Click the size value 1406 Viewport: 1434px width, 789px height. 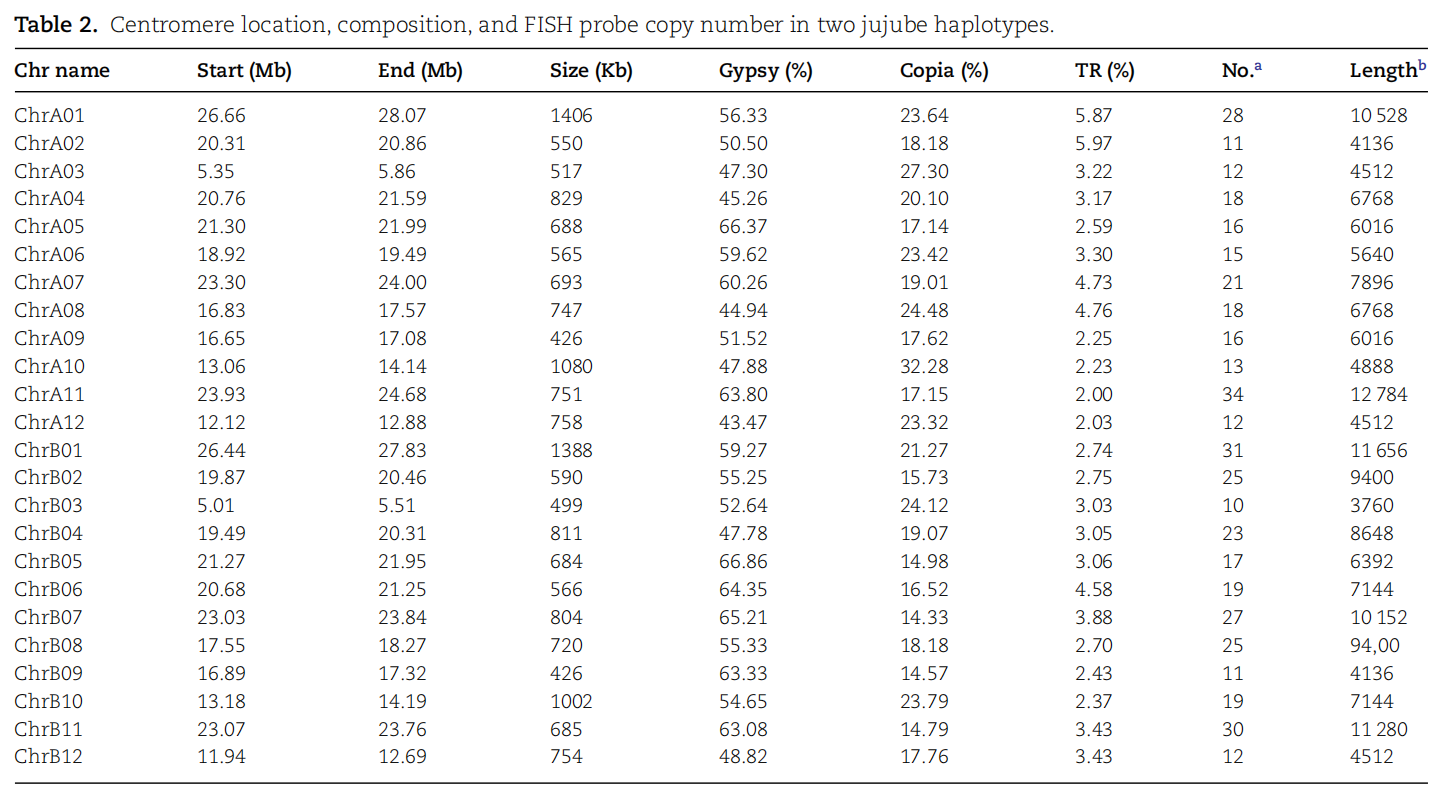pyautogui.click(x=571, y=115)
